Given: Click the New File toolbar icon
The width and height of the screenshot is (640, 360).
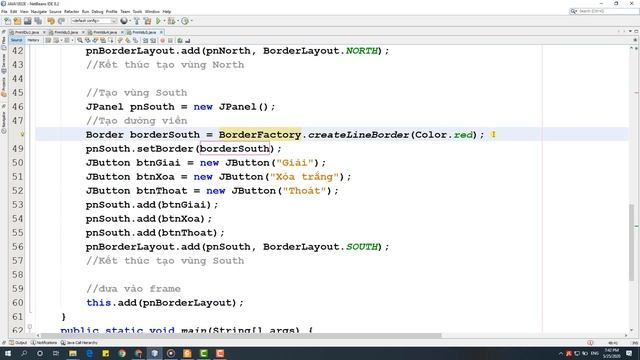Looking at the screenshot, I should pos(7,21).
